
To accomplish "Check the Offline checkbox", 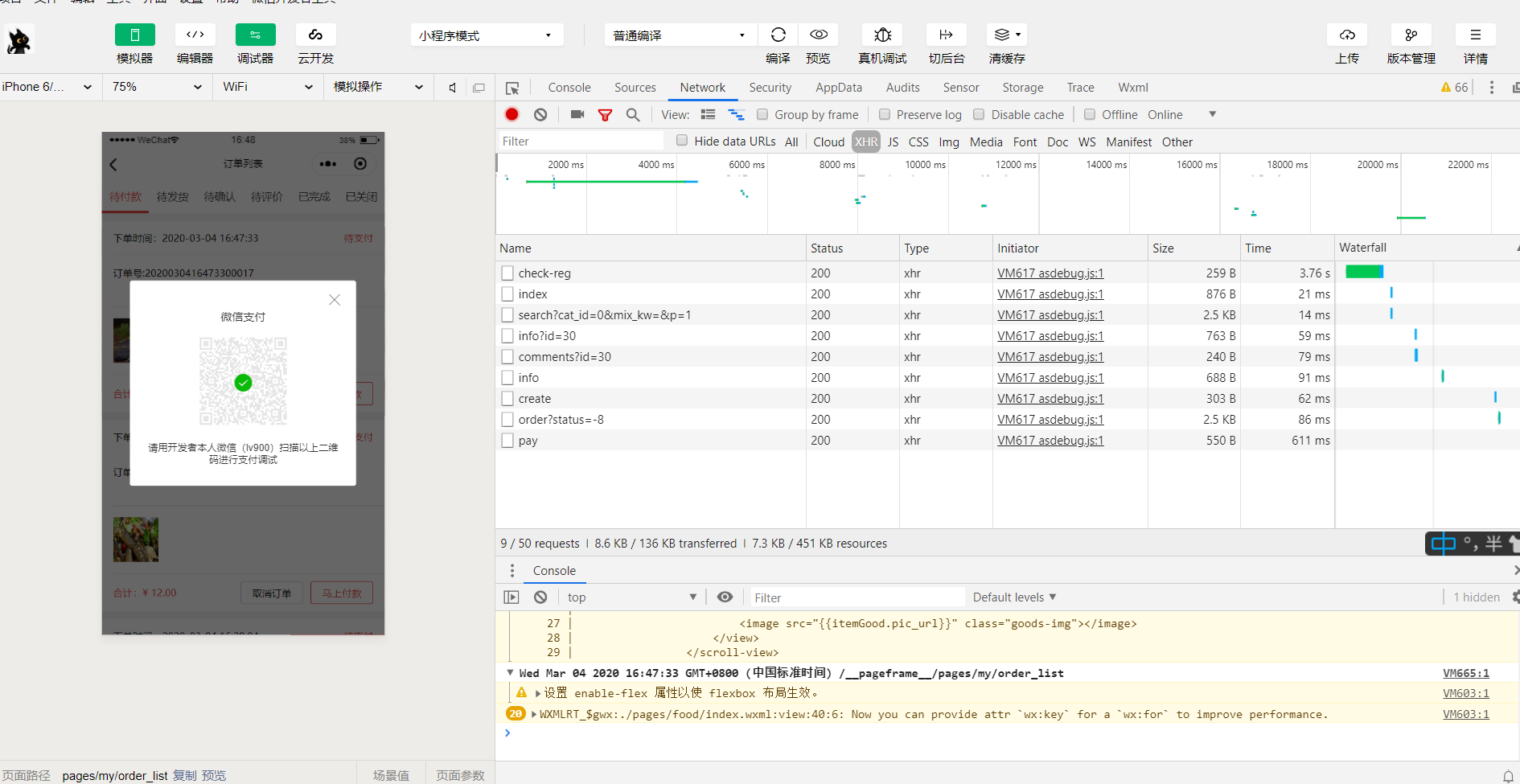I will click(x=1090, y=114).
